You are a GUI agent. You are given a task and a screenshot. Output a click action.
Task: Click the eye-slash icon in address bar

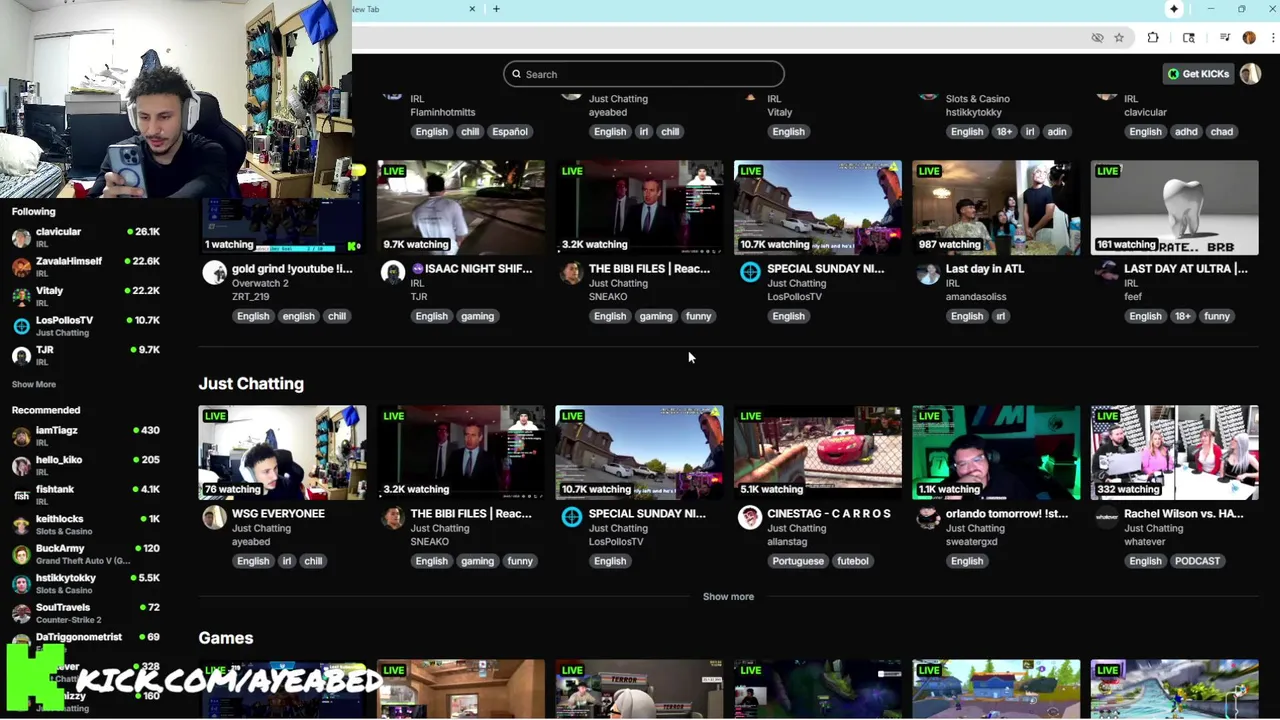tap(1097, 38)
